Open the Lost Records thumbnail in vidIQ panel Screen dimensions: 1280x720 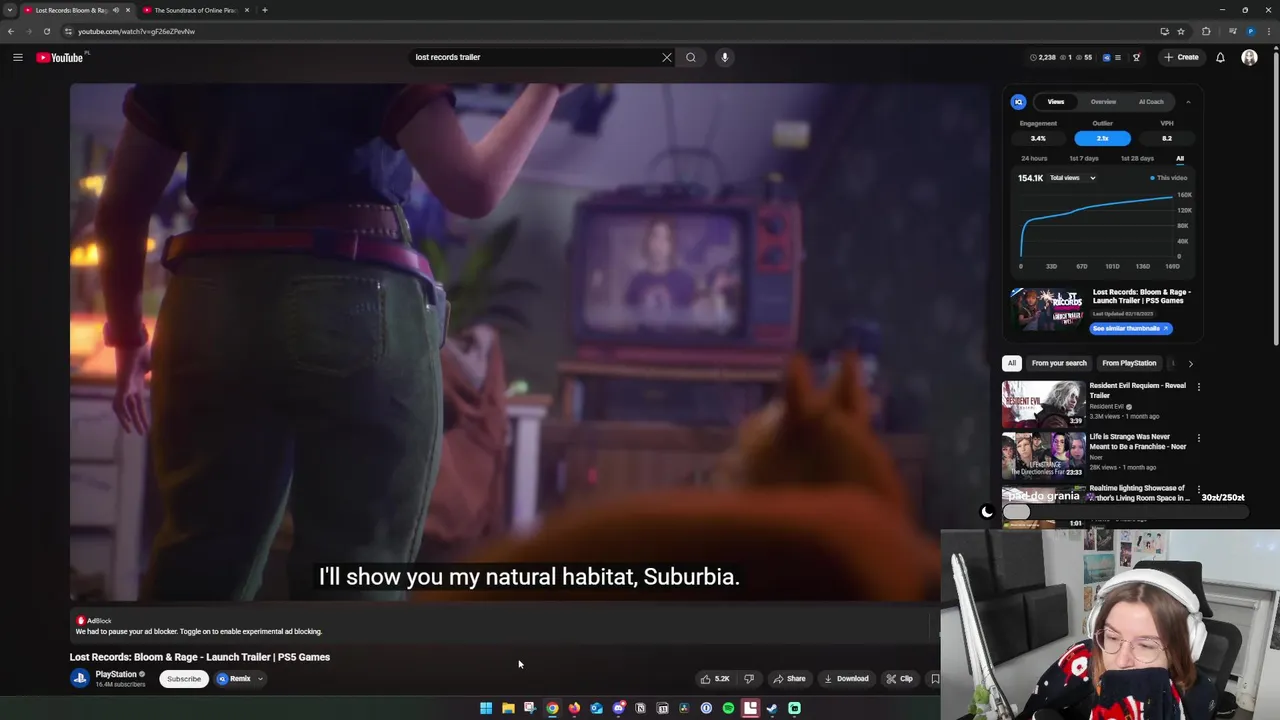(x=1047, y=310)
